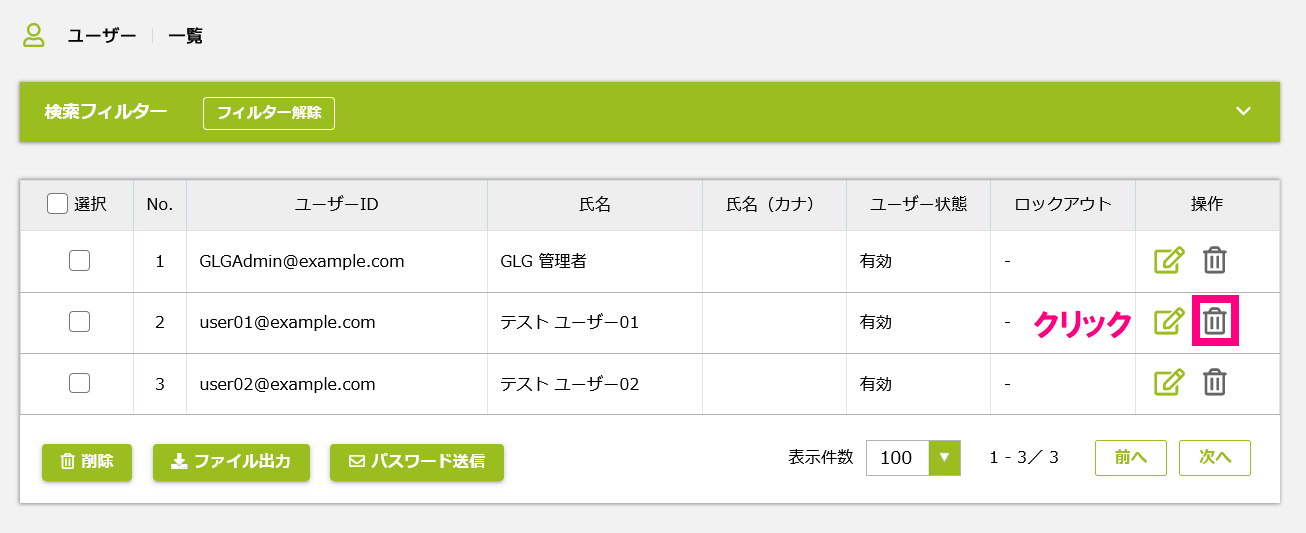
Task: Expand the 検索フィルター panel chevron
Action: point(1243,111)
